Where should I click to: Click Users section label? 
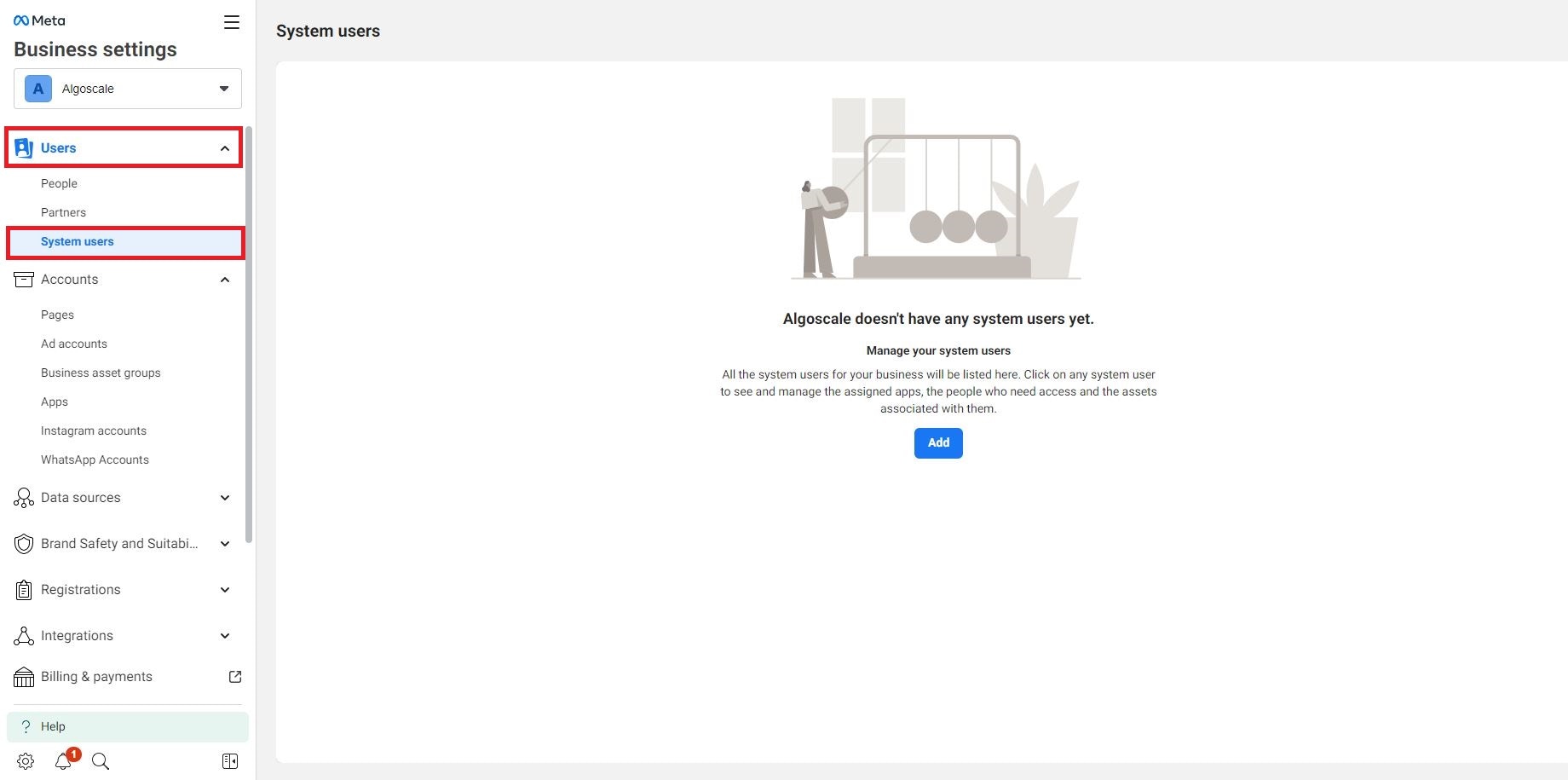click(x=58, y=148)
